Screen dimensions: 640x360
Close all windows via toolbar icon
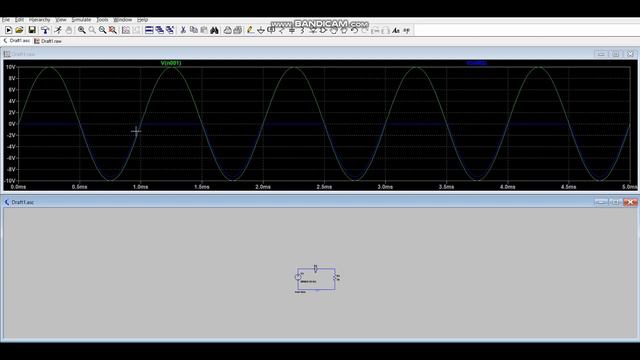point(170,30)
